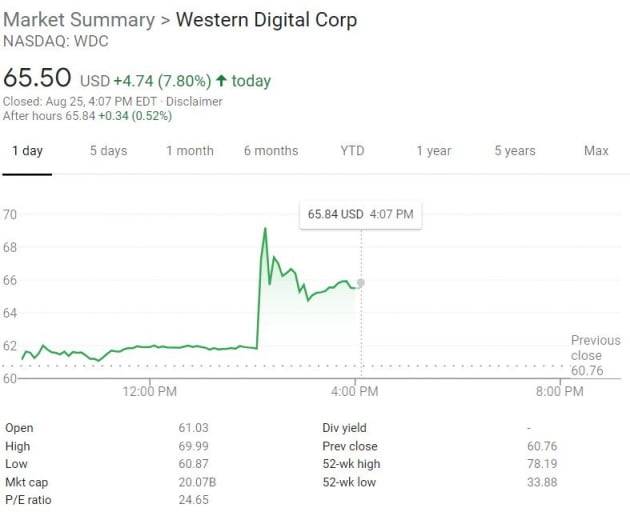Open the Disclaimer link
The height and width of the screenshot is (512, 630).
click(194, 101)
